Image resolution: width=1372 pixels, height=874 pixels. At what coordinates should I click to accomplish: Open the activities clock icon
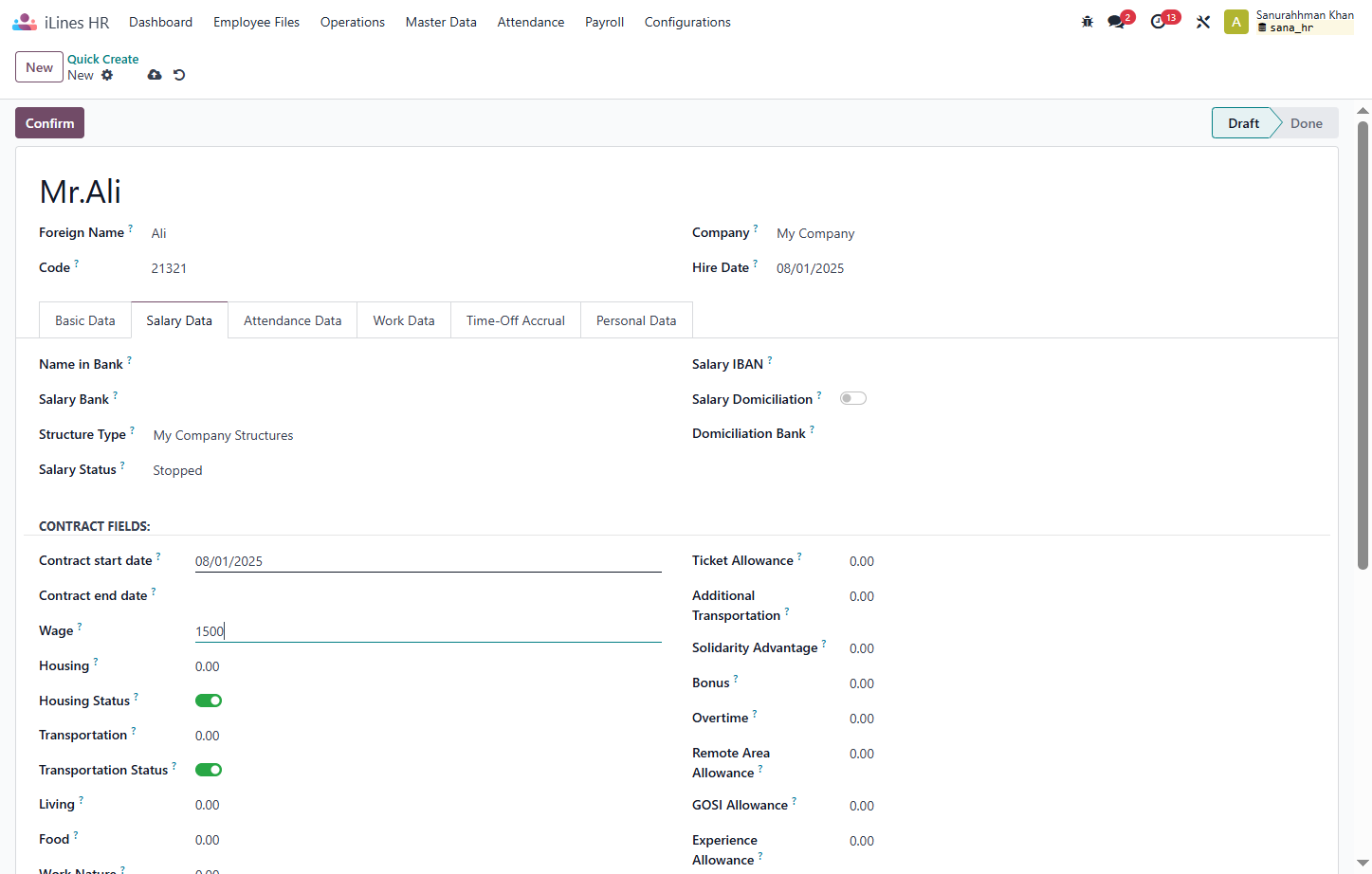tap(1158, 22)
